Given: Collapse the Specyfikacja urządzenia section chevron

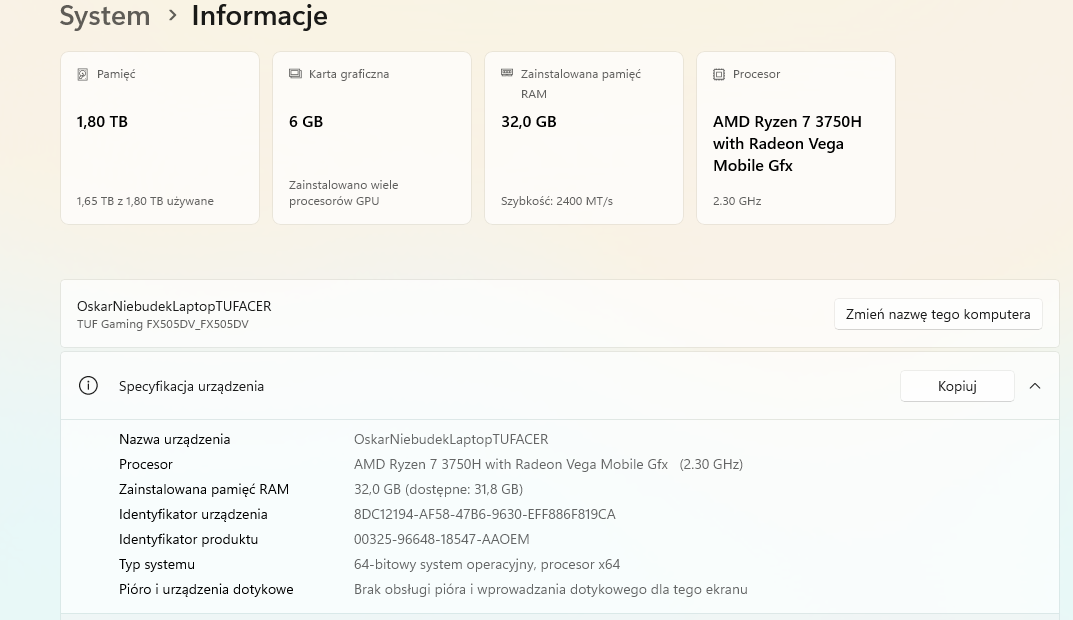Looking at the screenshot, I should [x=1035, y=386].
